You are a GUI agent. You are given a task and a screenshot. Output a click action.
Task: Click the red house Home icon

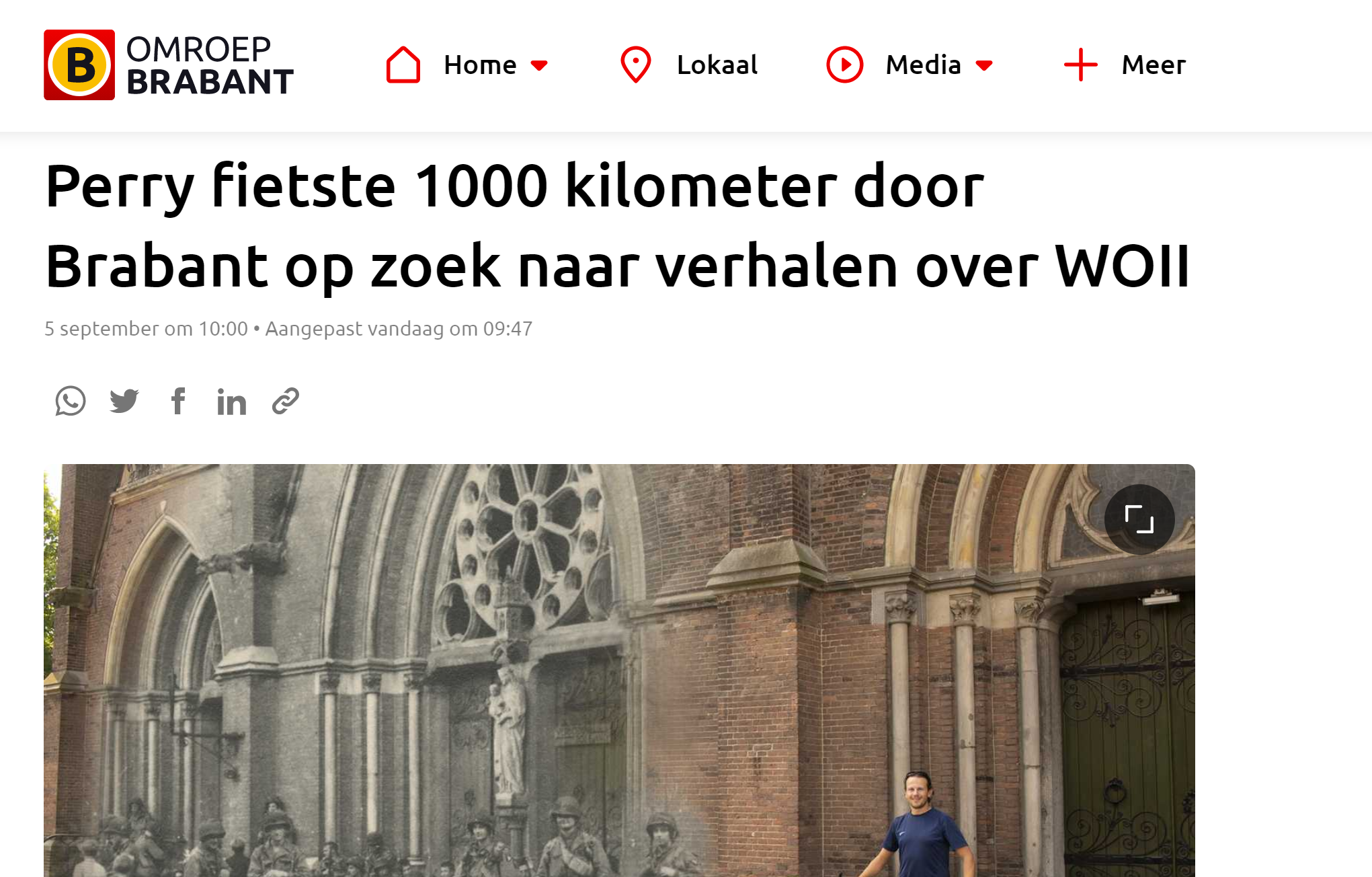tap(403, 65)
